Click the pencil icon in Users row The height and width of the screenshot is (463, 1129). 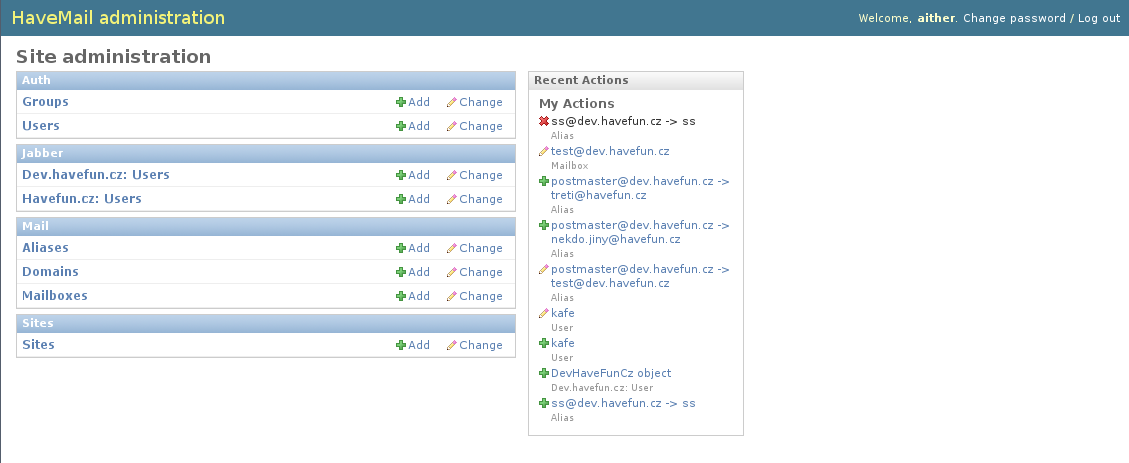pyautogui.click(x=451, y=126)
